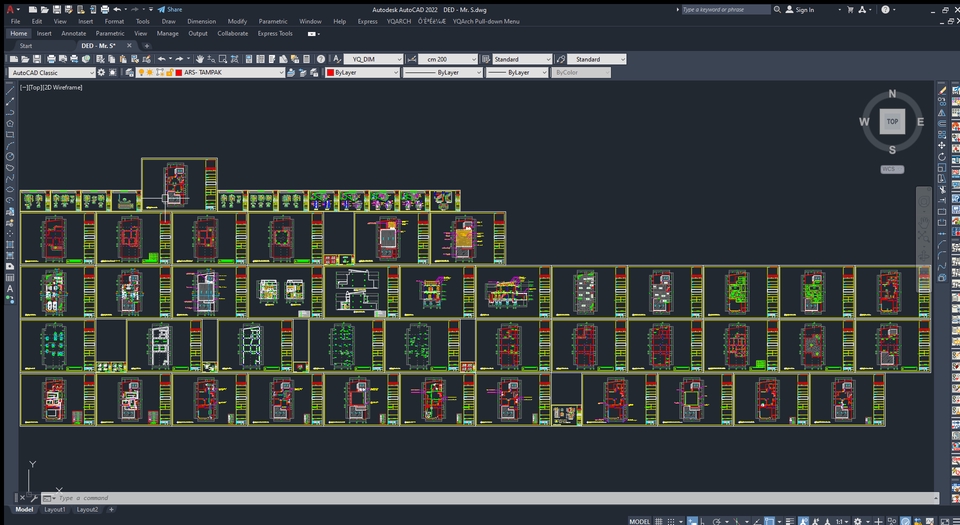Click the Save icon in quick access toolbar
The width and height of the screenshot is (960, 525).
(x=56, y=10)
